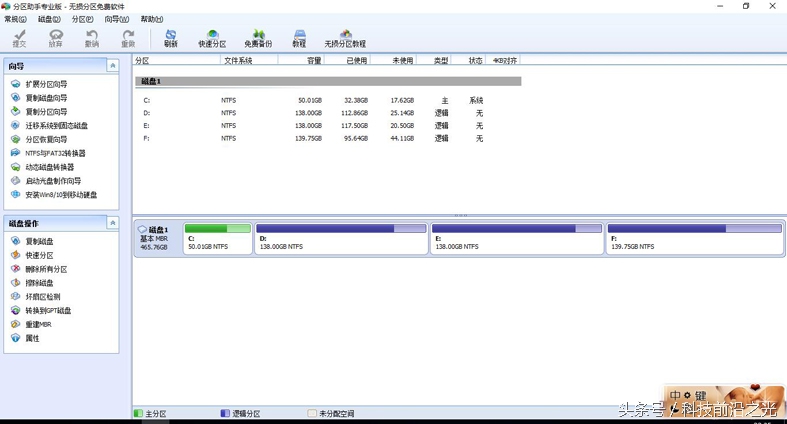This screenshot has width=787, height=424.
Task: Click 重建MBR in the disk operations list
Action: [x=40, y=325]
